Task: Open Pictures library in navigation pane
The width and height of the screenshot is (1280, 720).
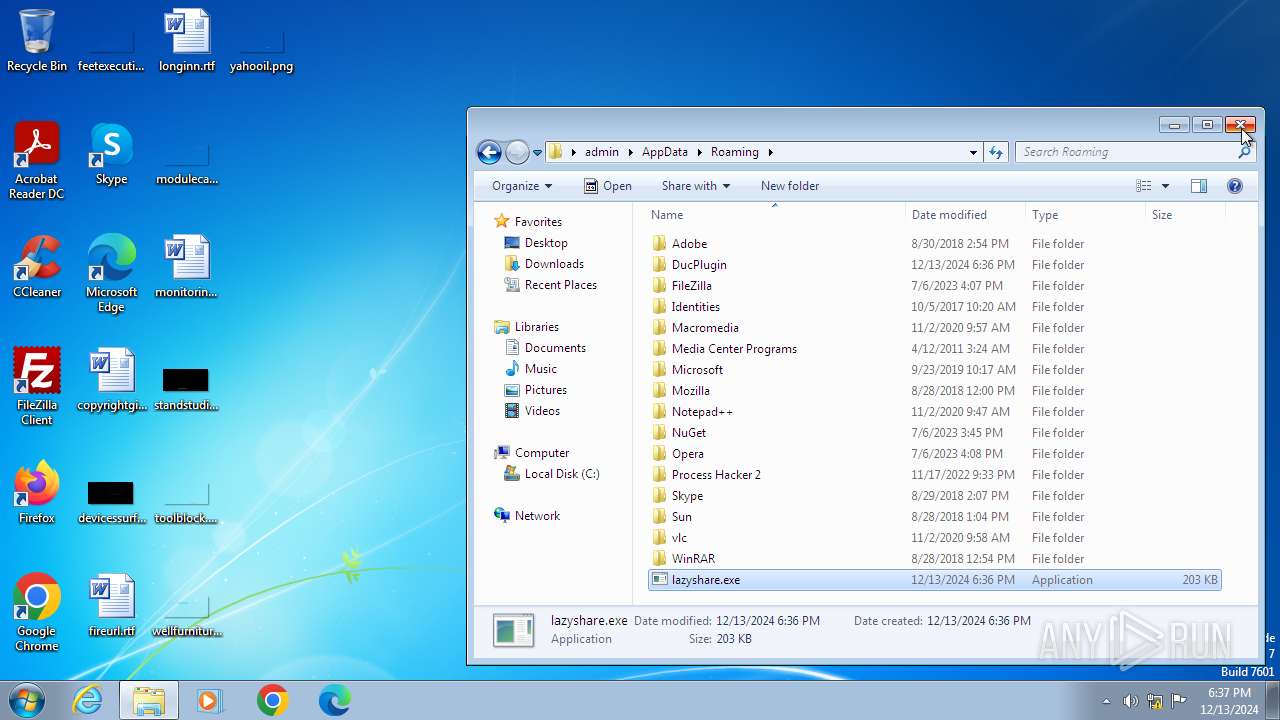Action: coord(546,390)
